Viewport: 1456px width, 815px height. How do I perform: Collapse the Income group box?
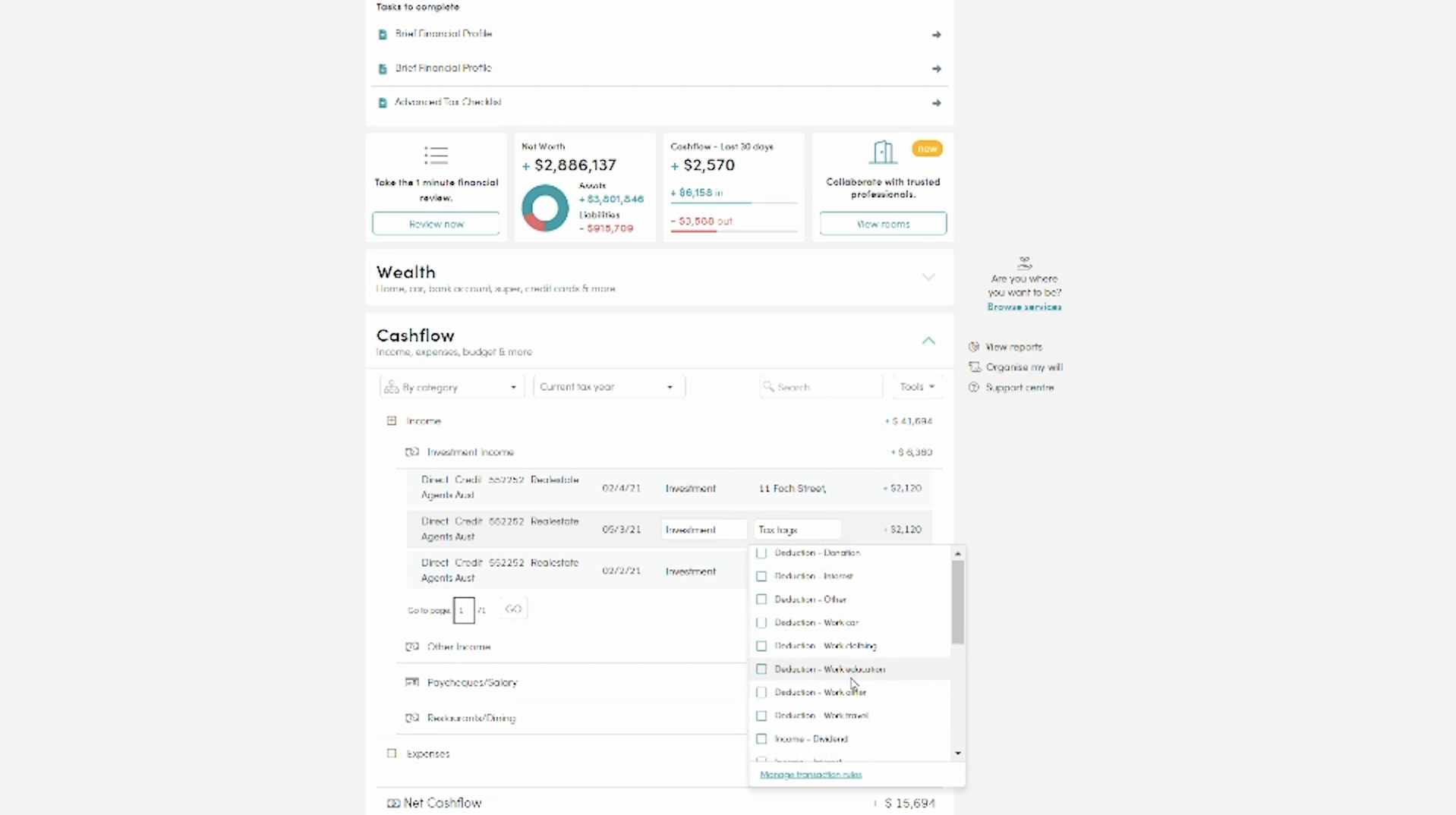click(x=392, y=421)
